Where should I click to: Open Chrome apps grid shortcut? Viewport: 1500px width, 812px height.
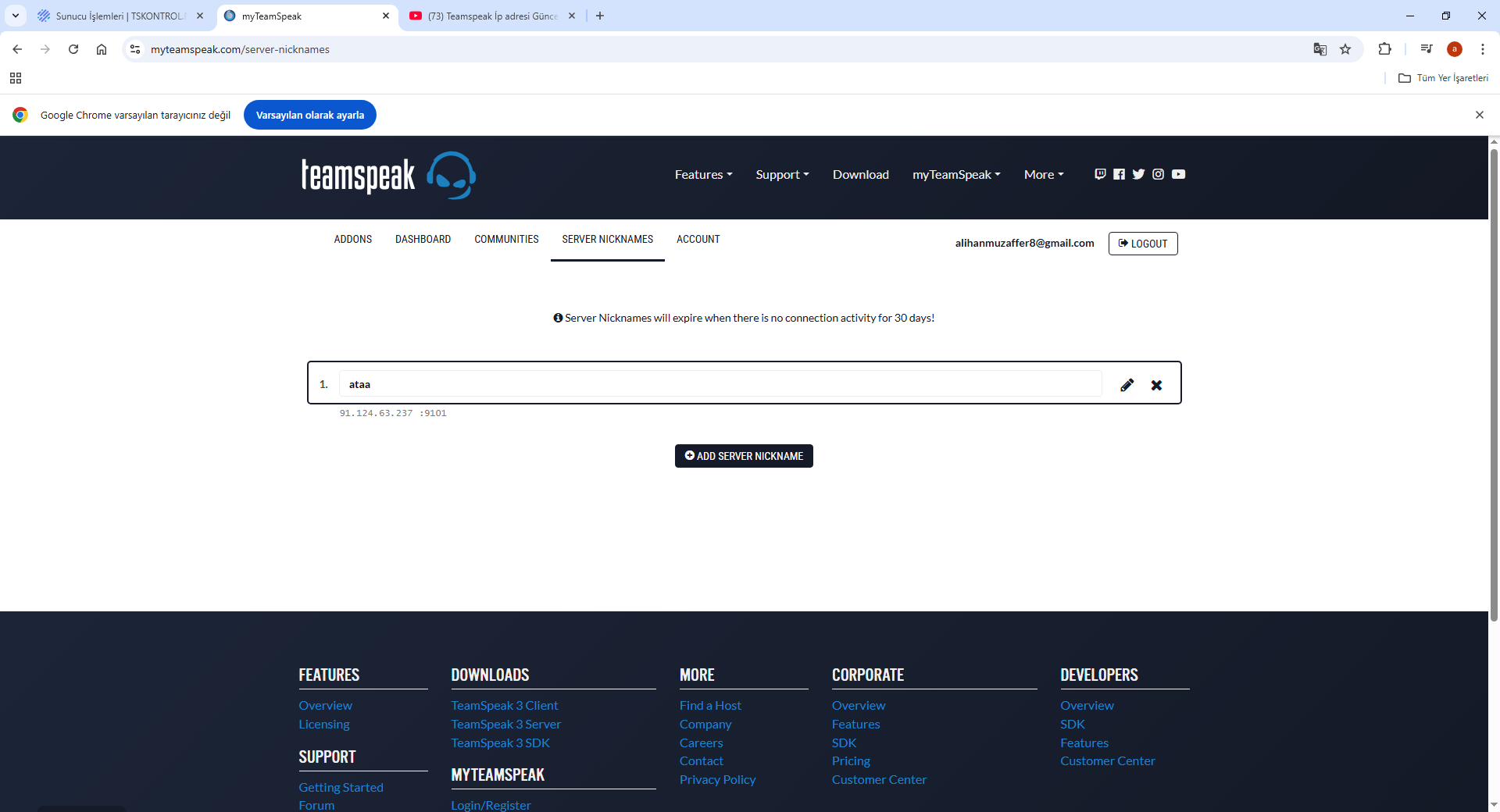click(16, 78)
